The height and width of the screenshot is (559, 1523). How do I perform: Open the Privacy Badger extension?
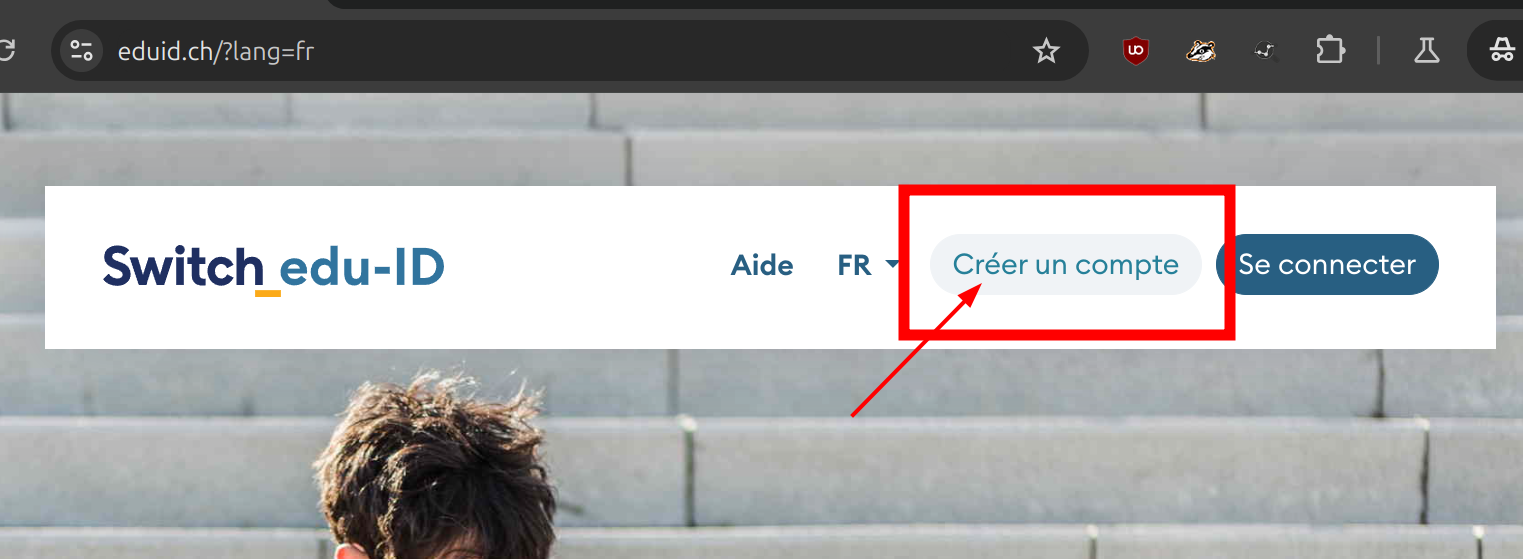(x=1201, y=50)
